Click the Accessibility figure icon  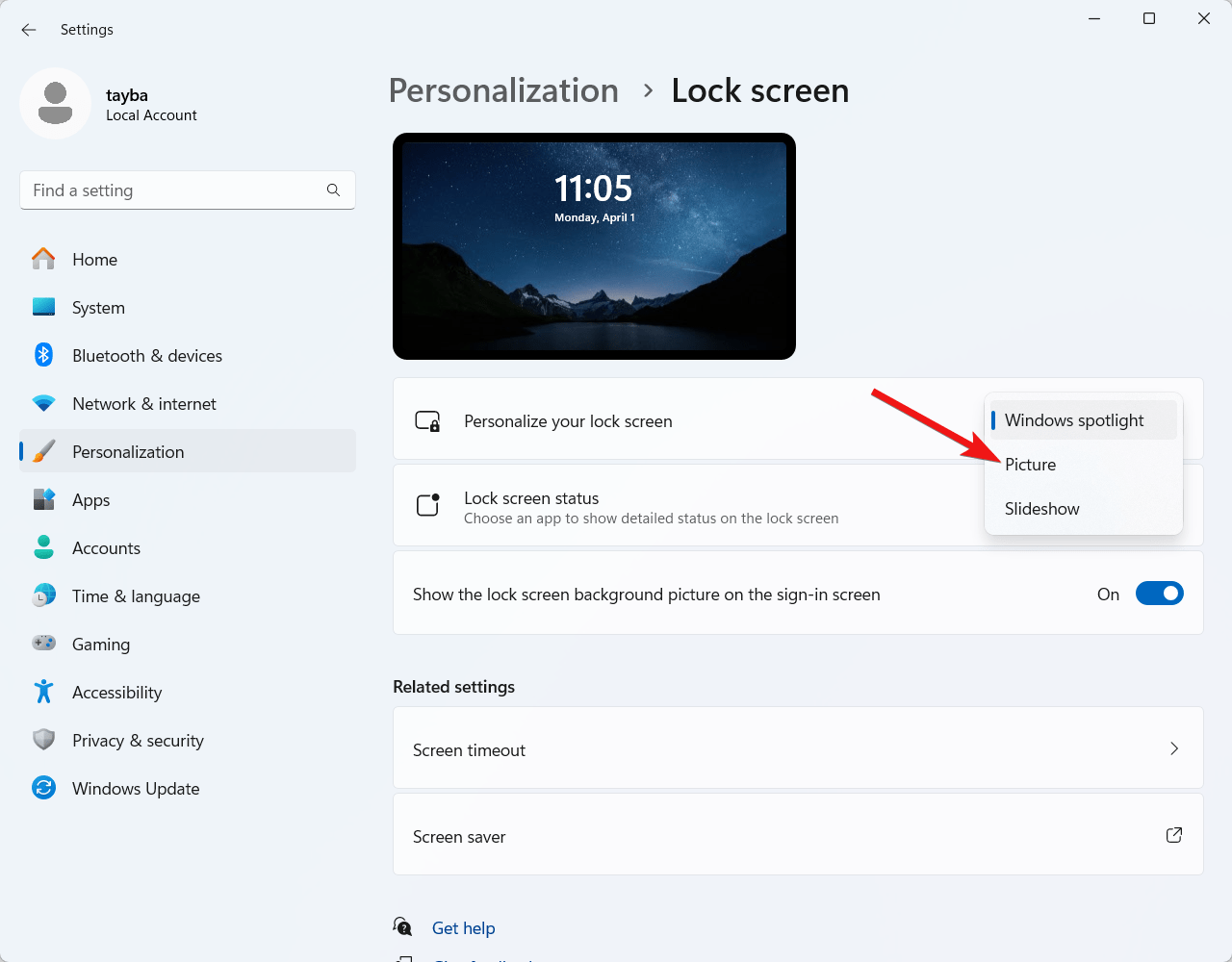click(43, 692)
